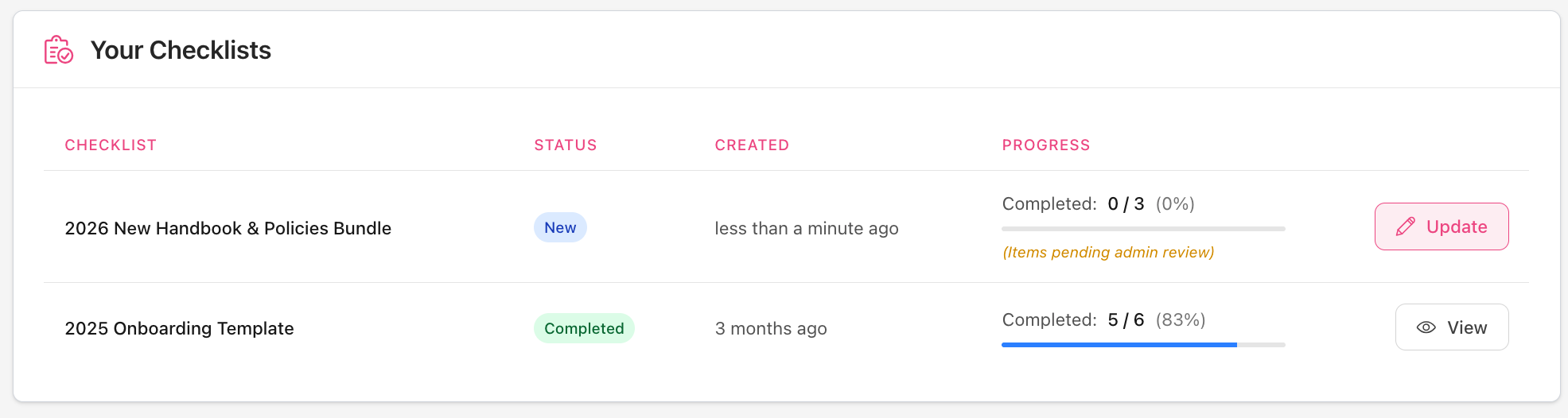
Task: Open 2025 Onboarding Template checklist
Action: (x=179, y=328)
